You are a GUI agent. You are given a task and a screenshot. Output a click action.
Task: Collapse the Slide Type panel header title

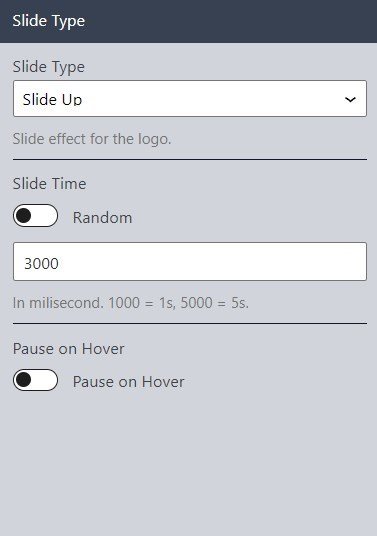pos(49,21)
